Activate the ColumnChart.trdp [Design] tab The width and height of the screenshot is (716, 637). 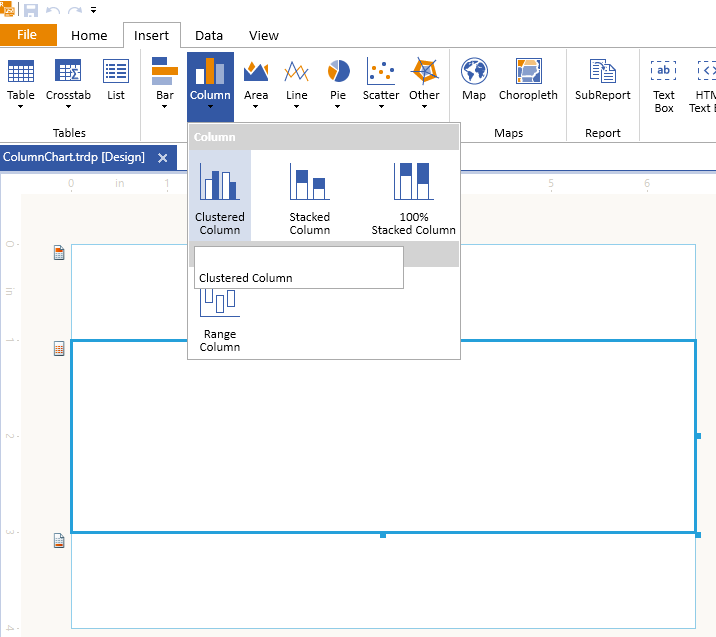pyautogui.click(x=74, y=157)
